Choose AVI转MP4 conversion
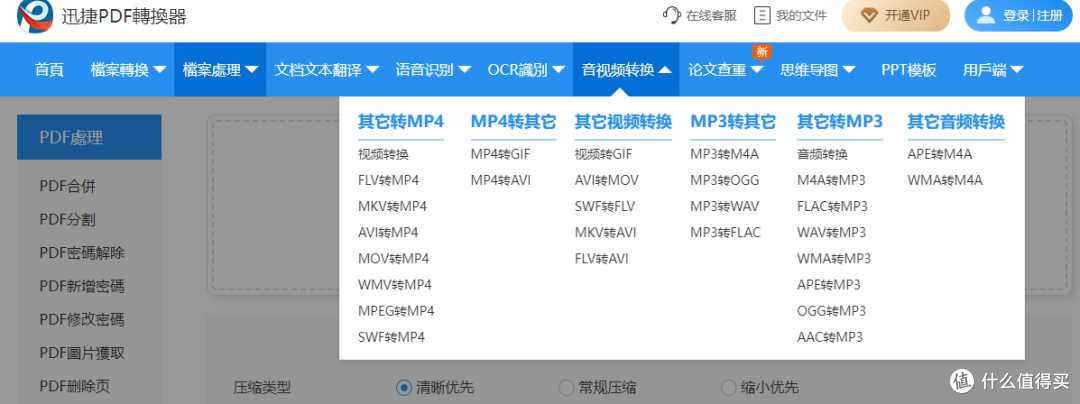The image size is (1080, 404). [388, 233]
